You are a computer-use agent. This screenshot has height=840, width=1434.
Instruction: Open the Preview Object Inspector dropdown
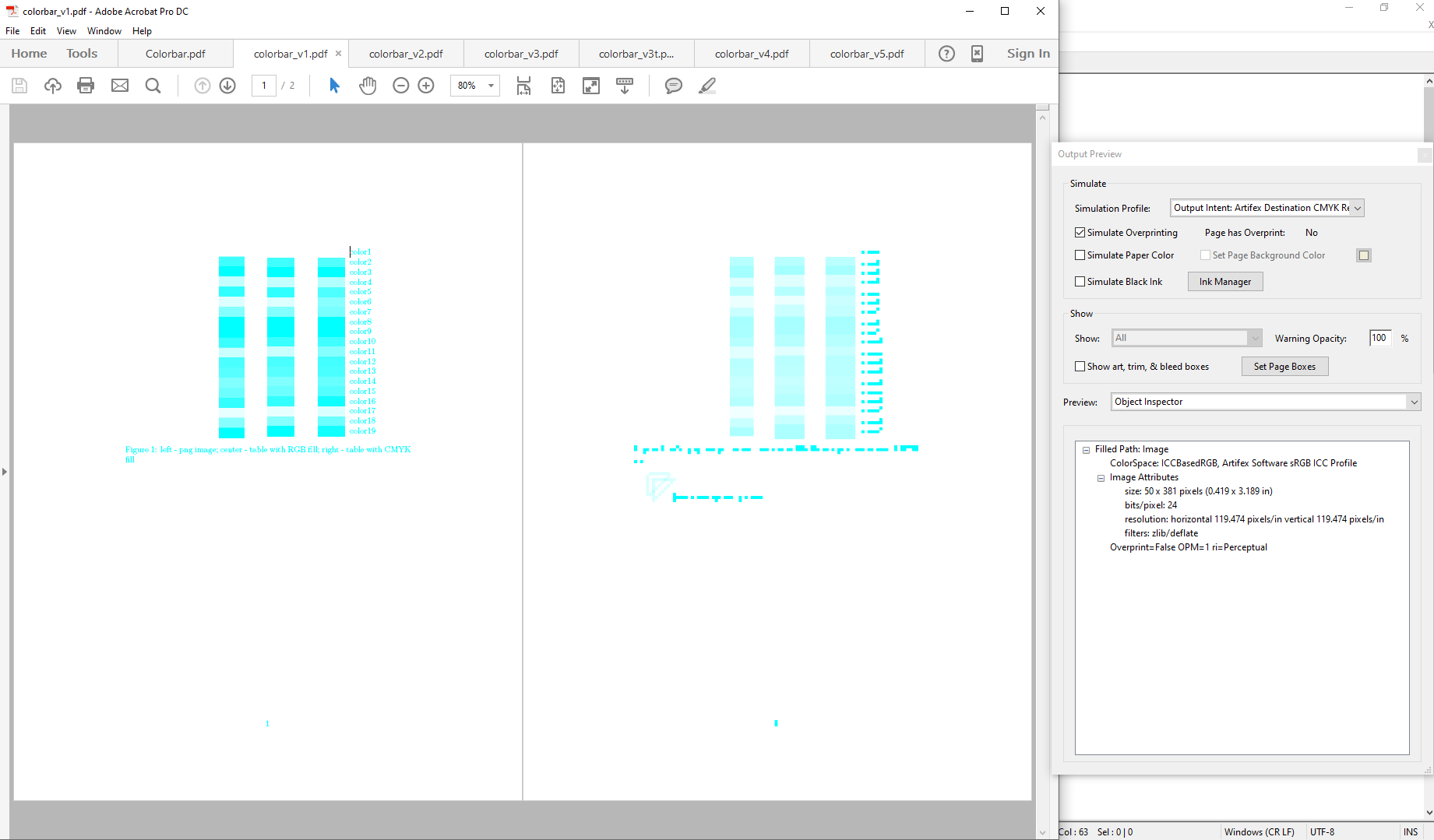(x=1266, y=402)
